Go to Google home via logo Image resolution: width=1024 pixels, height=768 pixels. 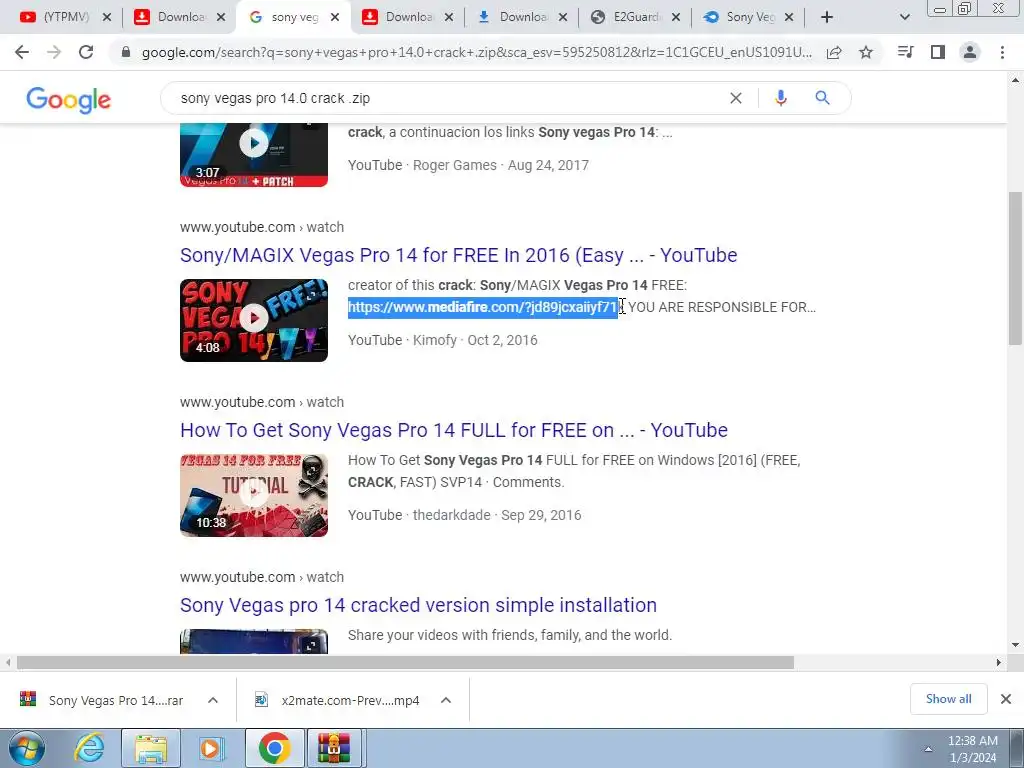(x=69, y=100)
